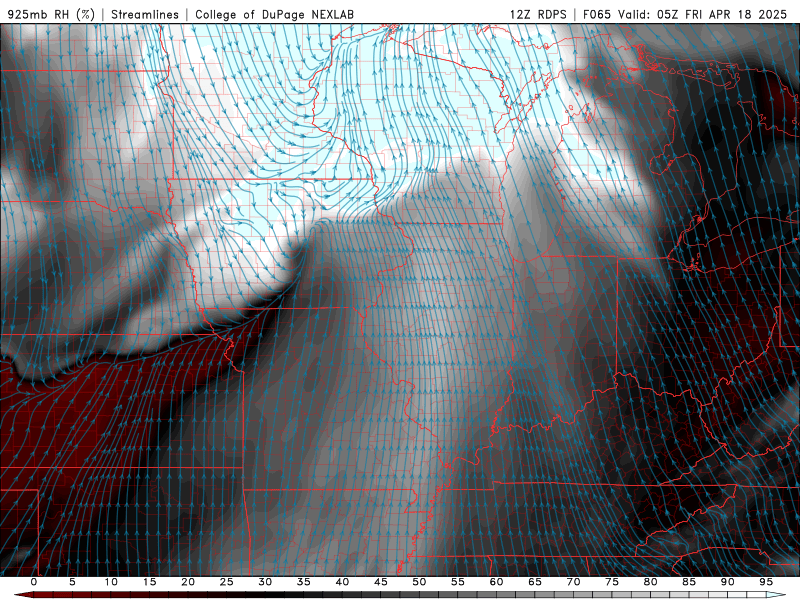
Task: Click the 20 label on the colorbar
Action: click(x=188, y=582)
